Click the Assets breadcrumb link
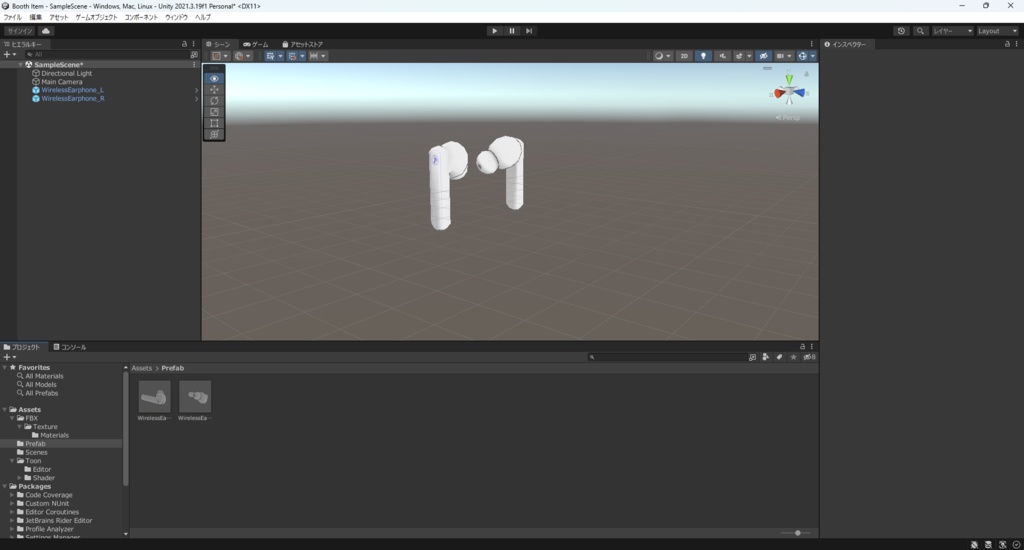 (142, 368)
